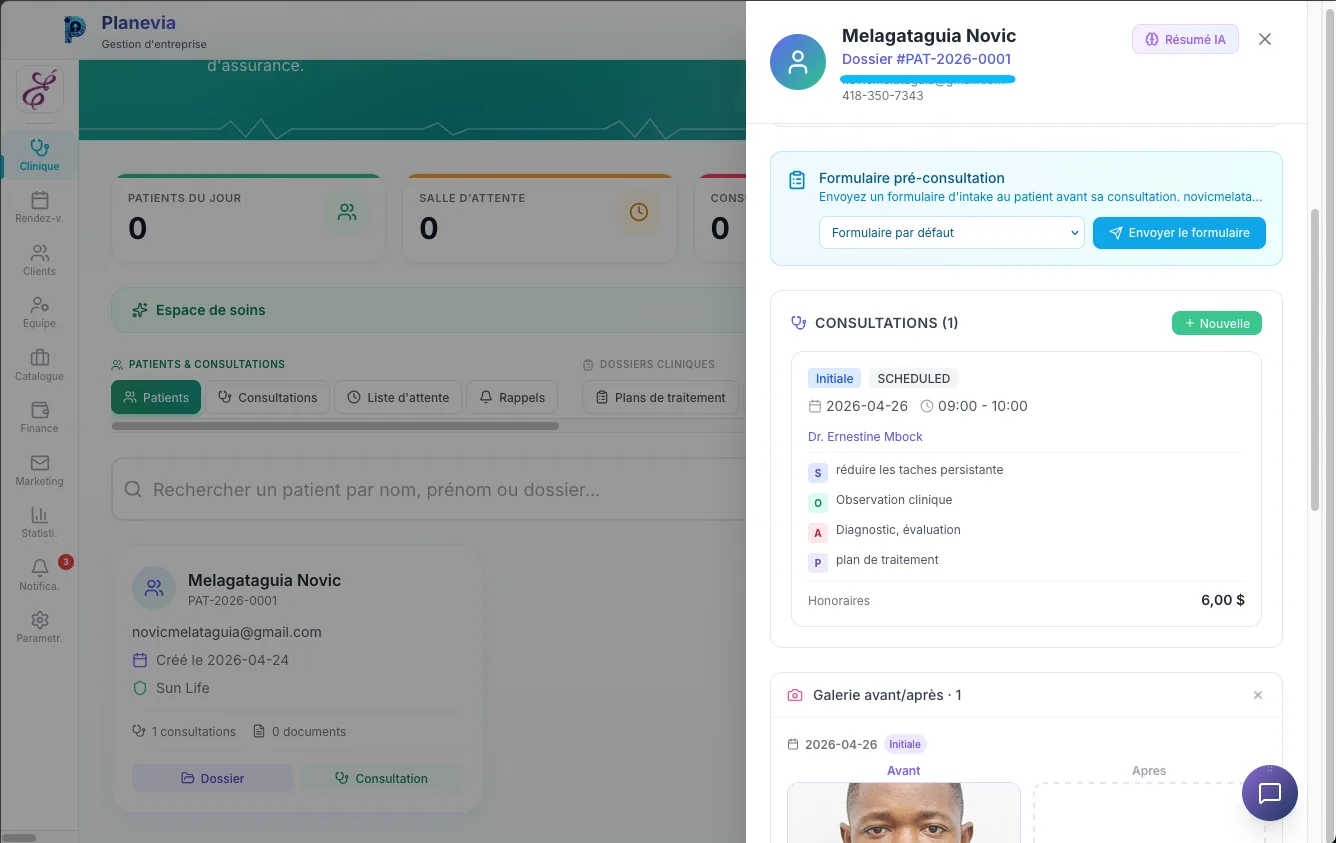The width and height of the screenshot is (1336, 843).
Task: Click the Résumé IA button
Action: (1185, 39)
